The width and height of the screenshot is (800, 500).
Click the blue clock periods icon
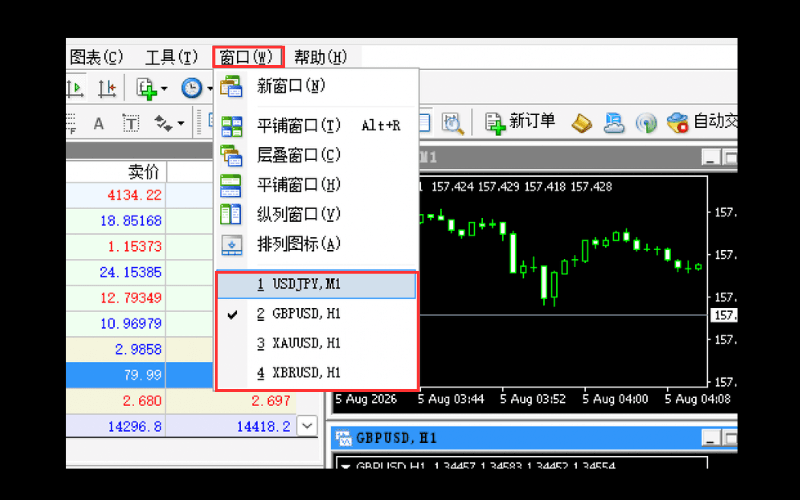tap(192, 89)
